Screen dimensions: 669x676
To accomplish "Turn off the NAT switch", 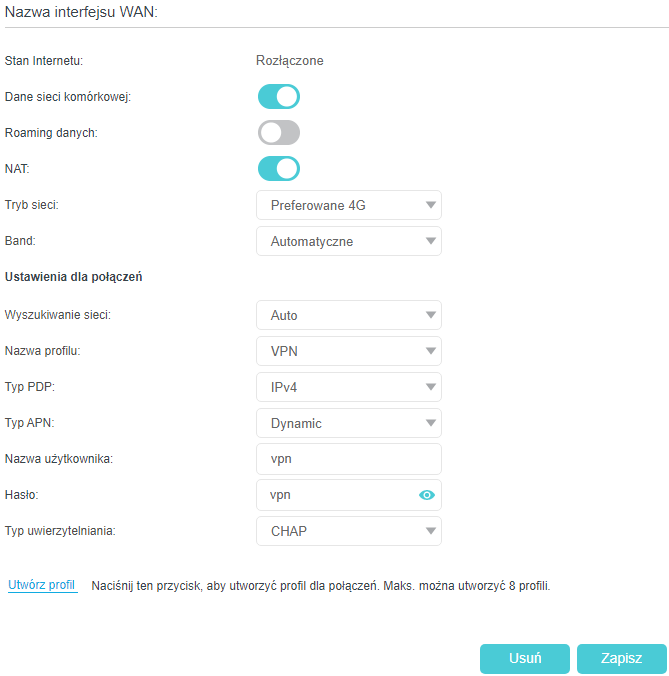I will (279, 169).
